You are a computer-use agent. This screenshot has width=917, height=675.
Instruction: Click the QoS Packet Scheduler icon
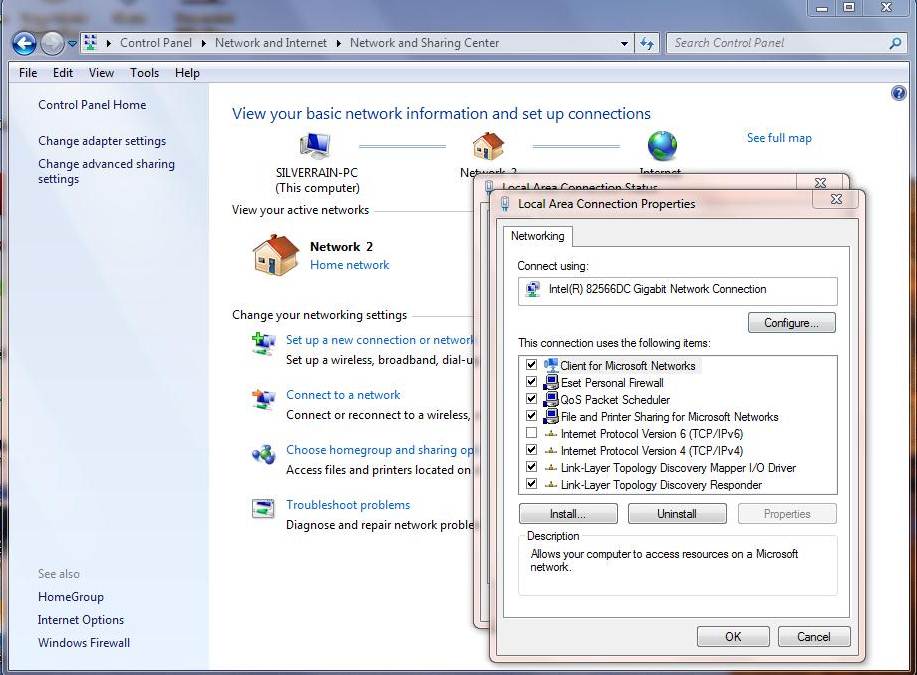point(551,400)
